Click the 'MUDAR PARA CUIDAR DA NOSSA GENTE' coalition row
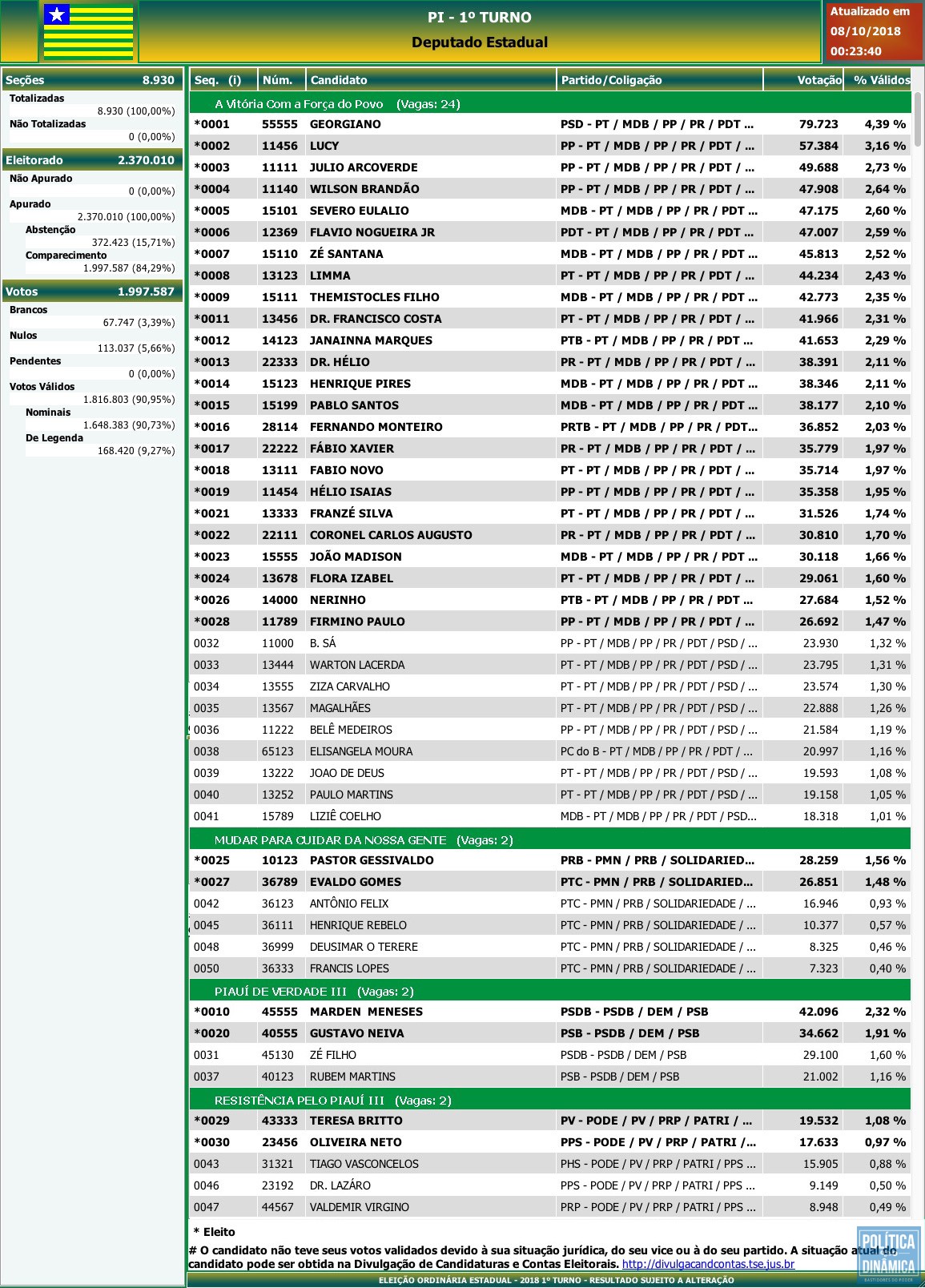925x1288 pixels. [x=550, y=840]
